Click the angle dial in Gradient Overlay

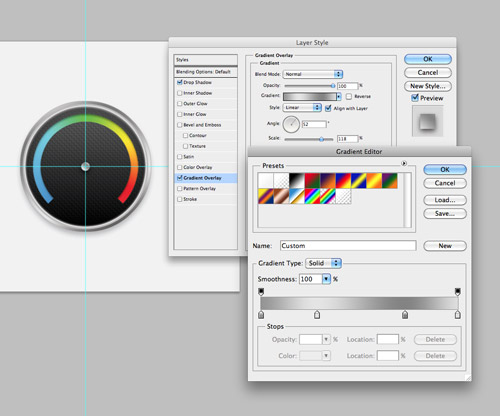coord(291,124)
